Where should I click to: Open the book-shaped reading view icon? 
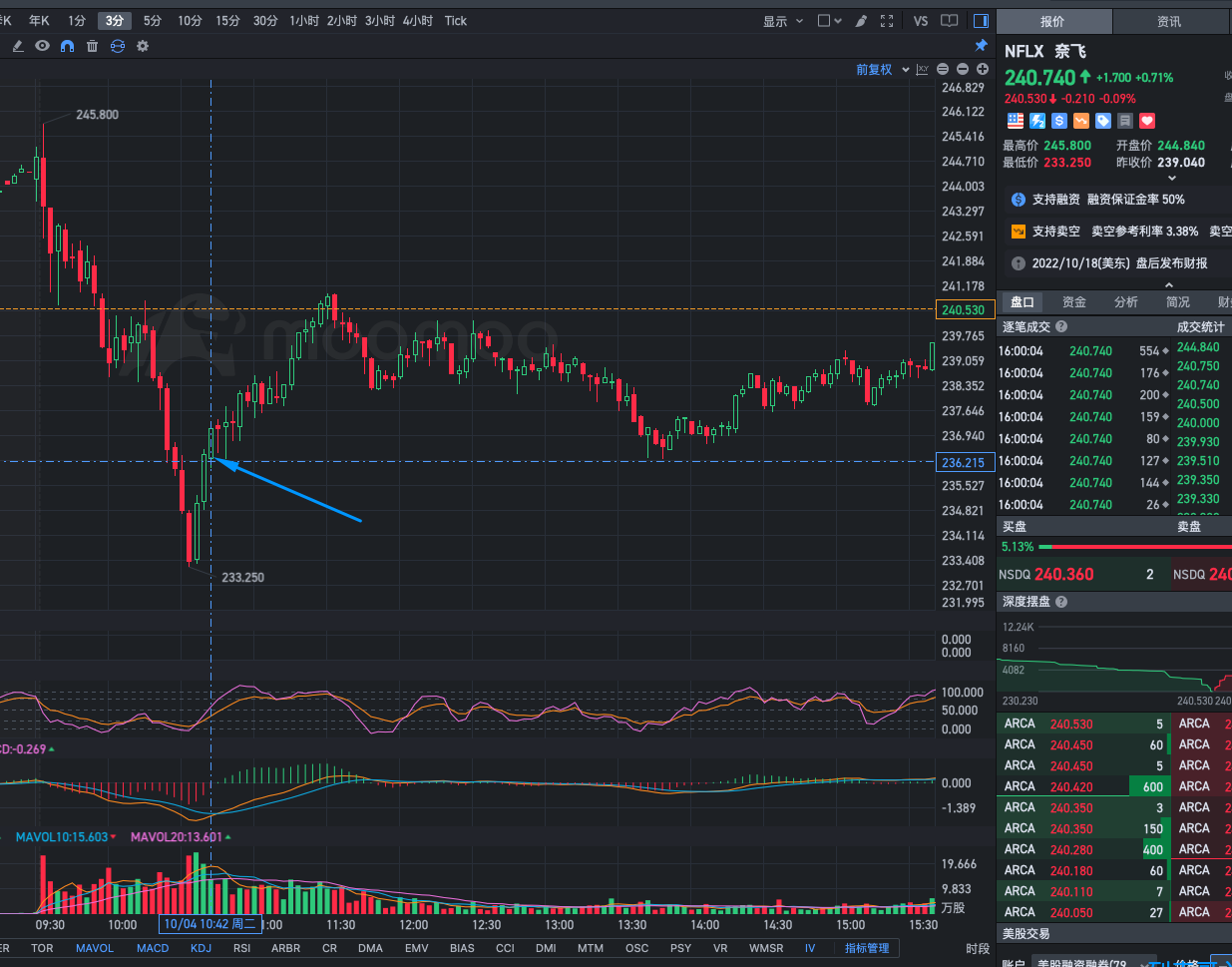point(950,21)
